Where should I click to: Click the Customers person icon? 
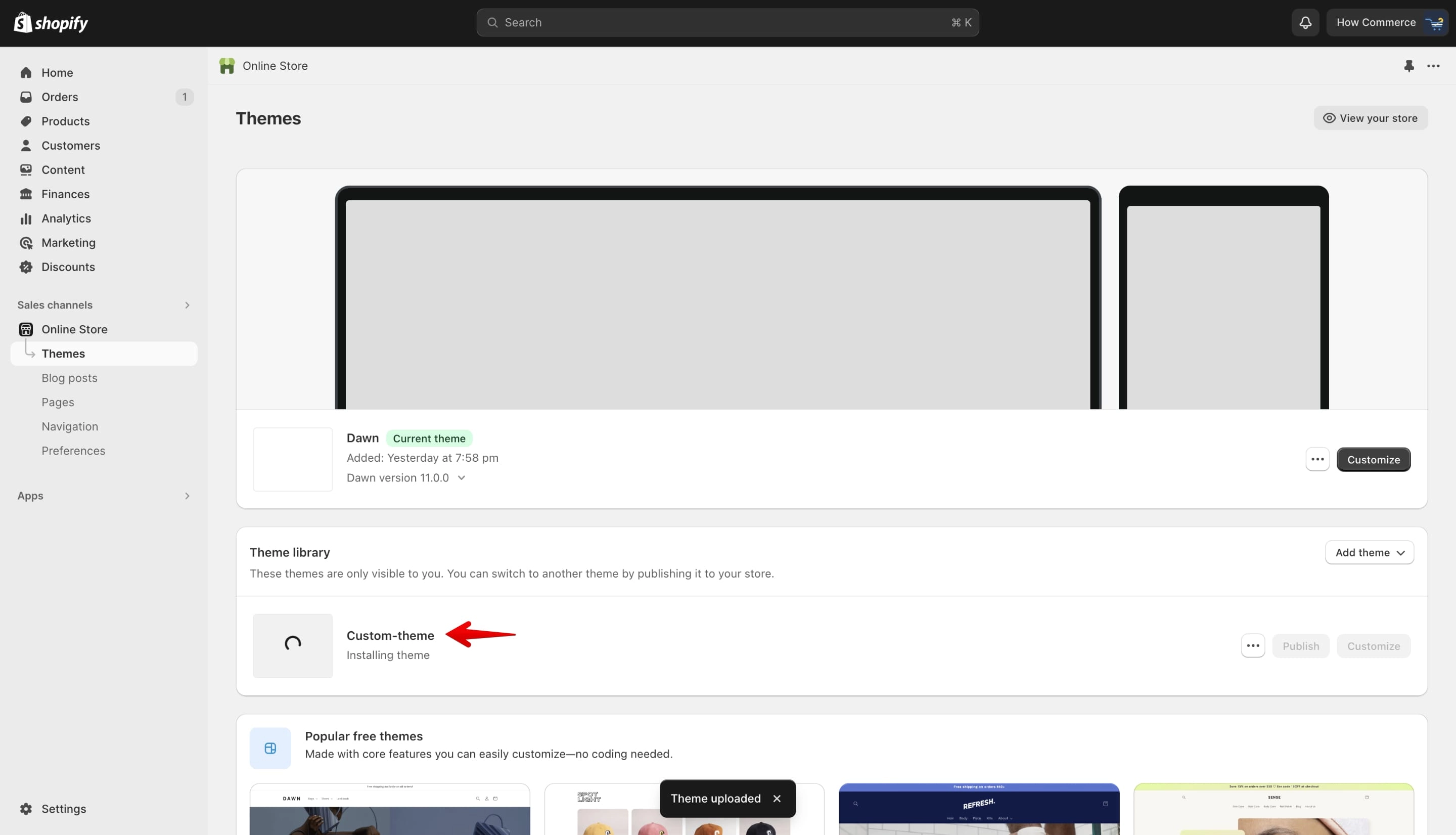[x=26, y=146]
